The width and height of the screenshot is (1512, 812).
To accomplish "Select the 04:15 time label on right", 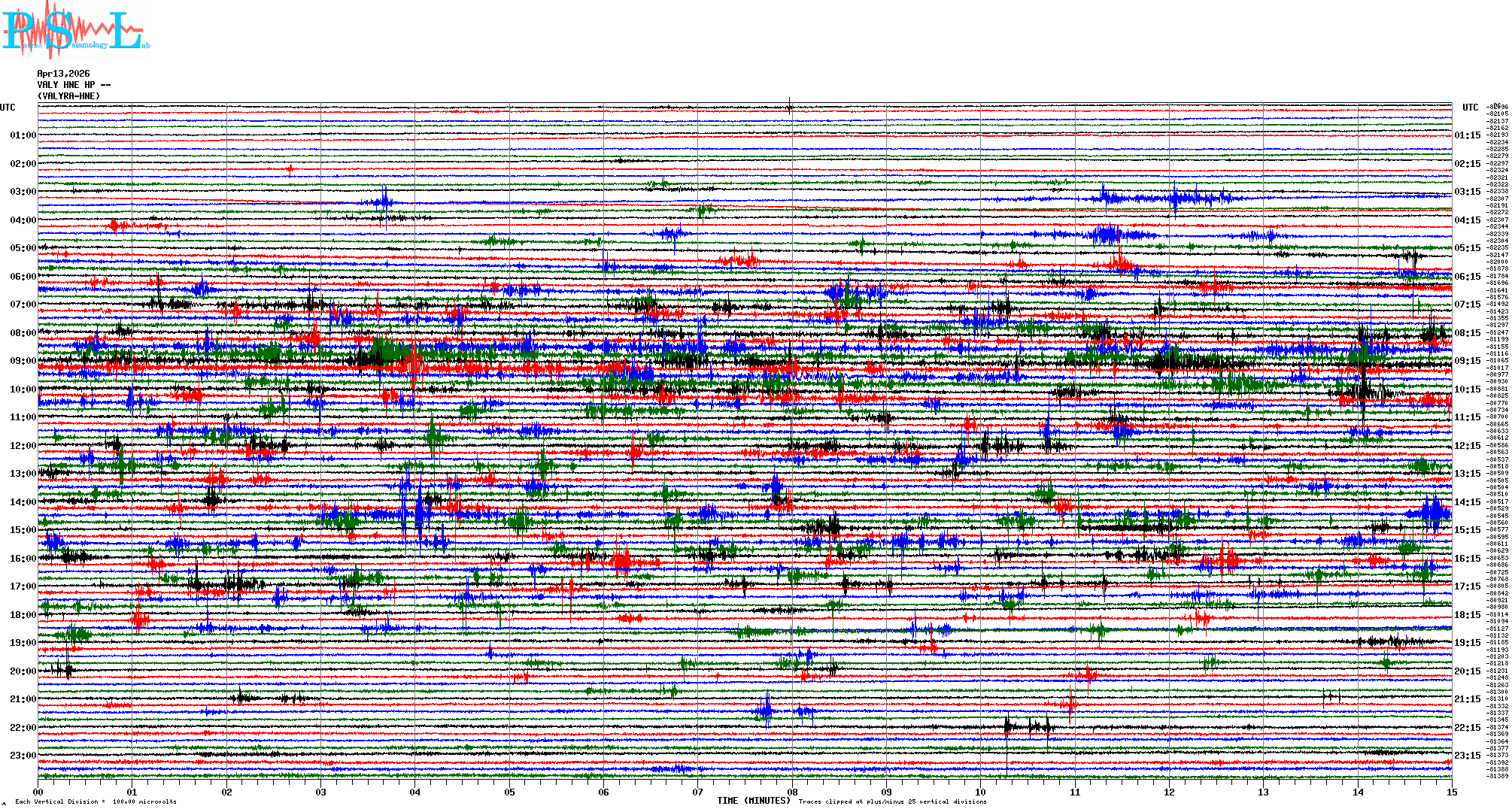I will [1467, 220].
